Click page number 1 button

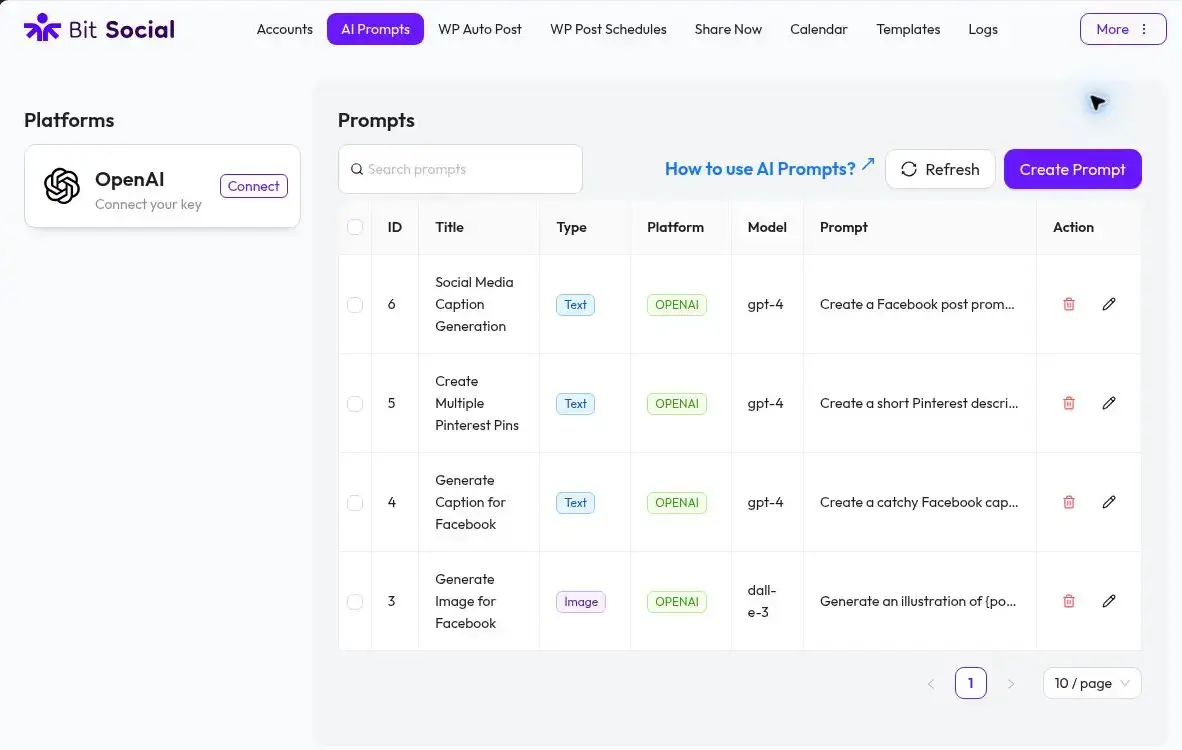[970, 683]
